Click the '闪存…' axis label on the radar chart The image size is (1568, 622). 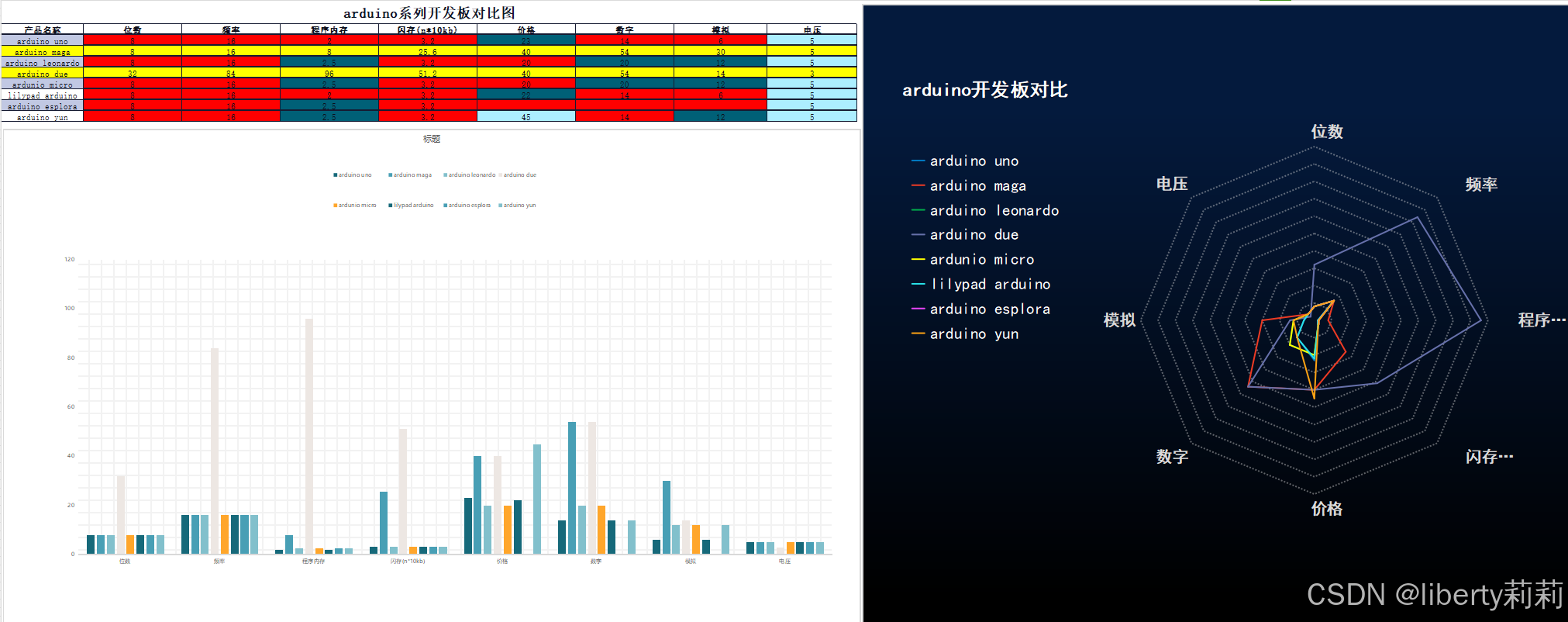(1489, 456)
